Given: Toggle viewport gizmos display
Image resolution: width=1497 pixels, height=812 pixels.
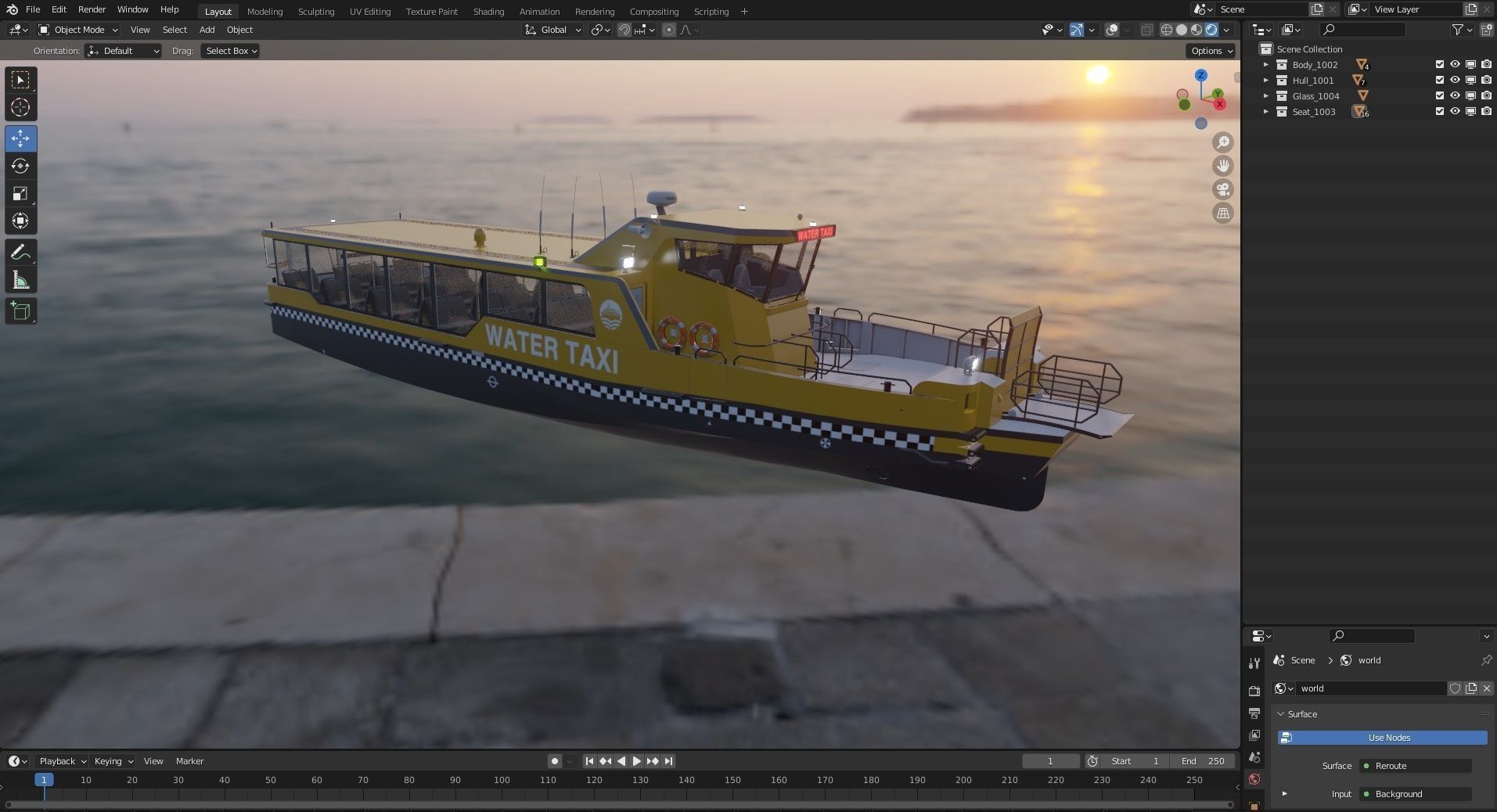Looking at the screenshot, I should pos(1077,30).
